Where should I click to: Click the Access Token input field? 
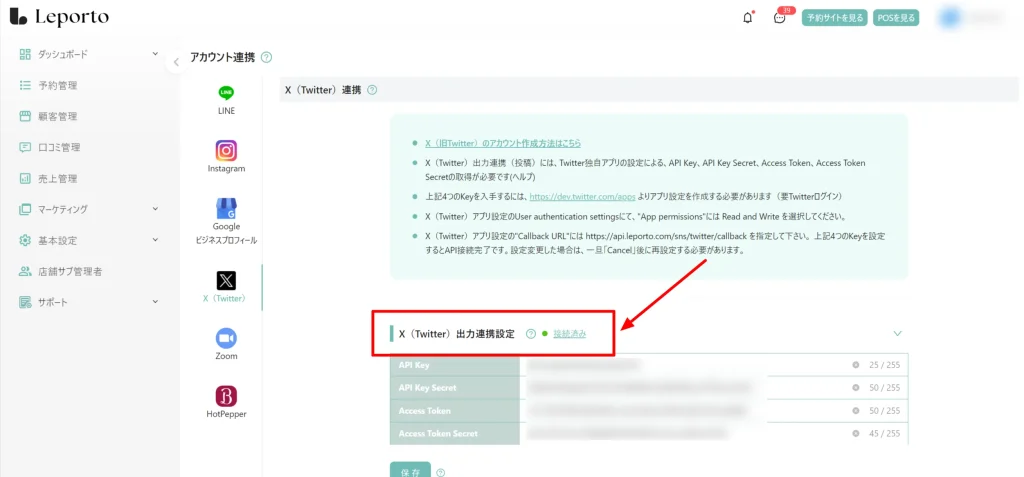click(680, 411)
